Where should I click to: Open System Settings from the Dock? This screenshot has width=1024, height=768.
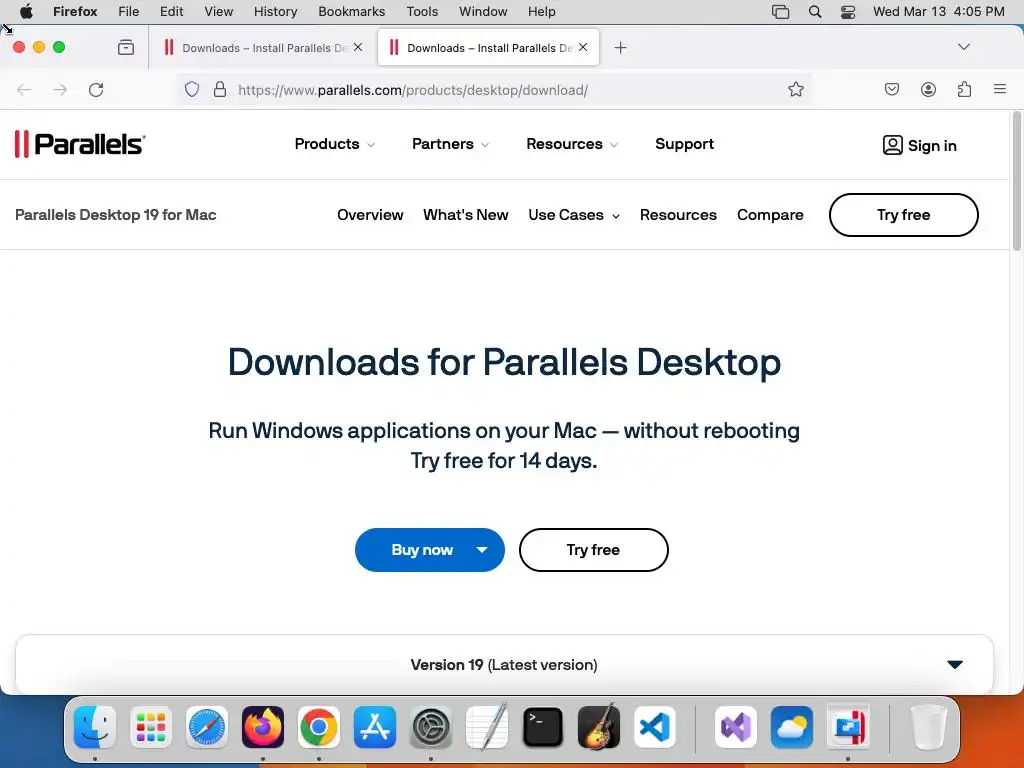click(431, 727)
